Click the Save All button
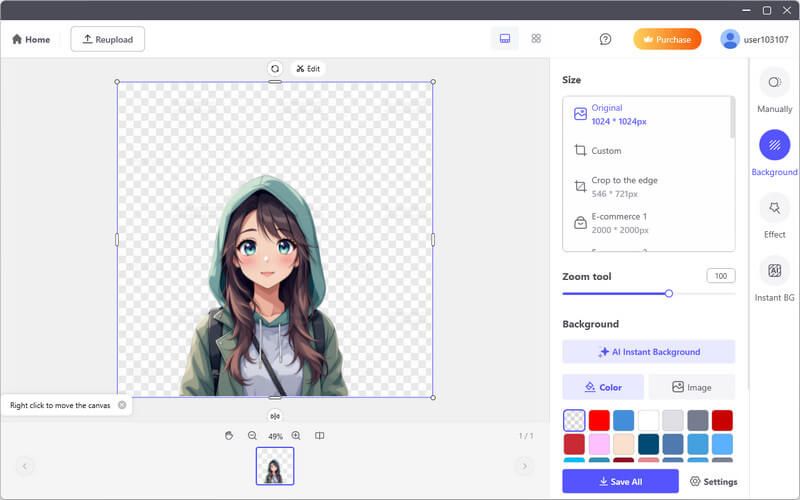This screenshot has height=500, width=800. (x=620, y=481)
